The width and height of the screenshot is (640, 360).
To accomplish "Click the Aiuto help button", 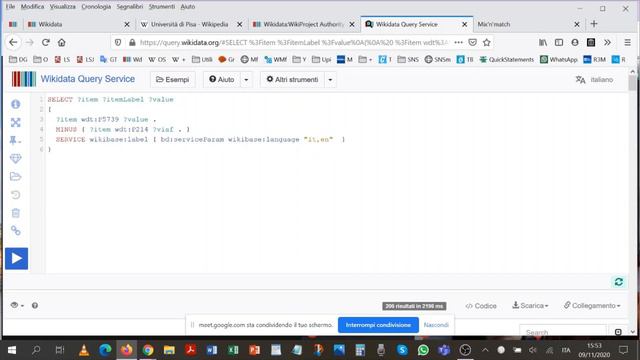I will pyautogui.click(x=222, y=80).
